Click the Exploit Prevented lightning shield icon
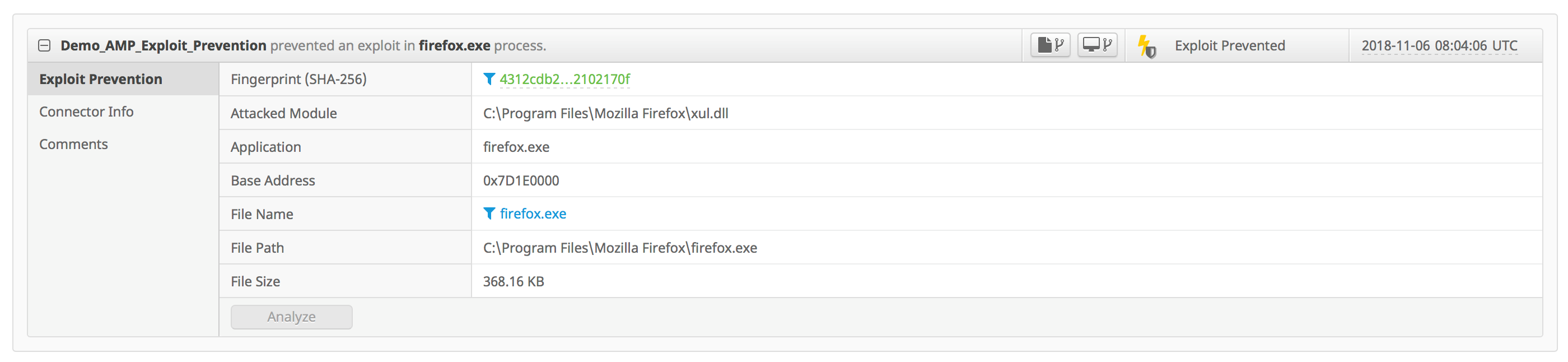 [x=1146, y=46]
